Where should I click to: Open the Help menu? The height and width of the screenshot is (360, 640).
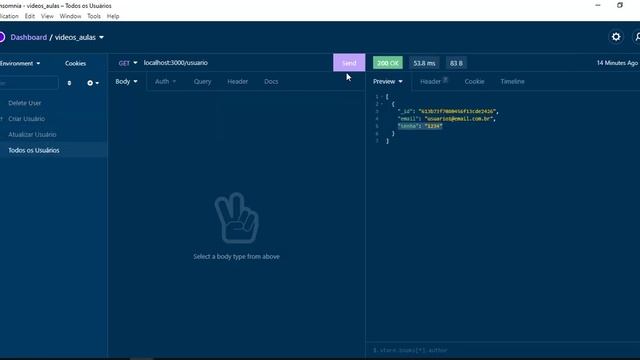pyautogui.click(x=113, y=16)
